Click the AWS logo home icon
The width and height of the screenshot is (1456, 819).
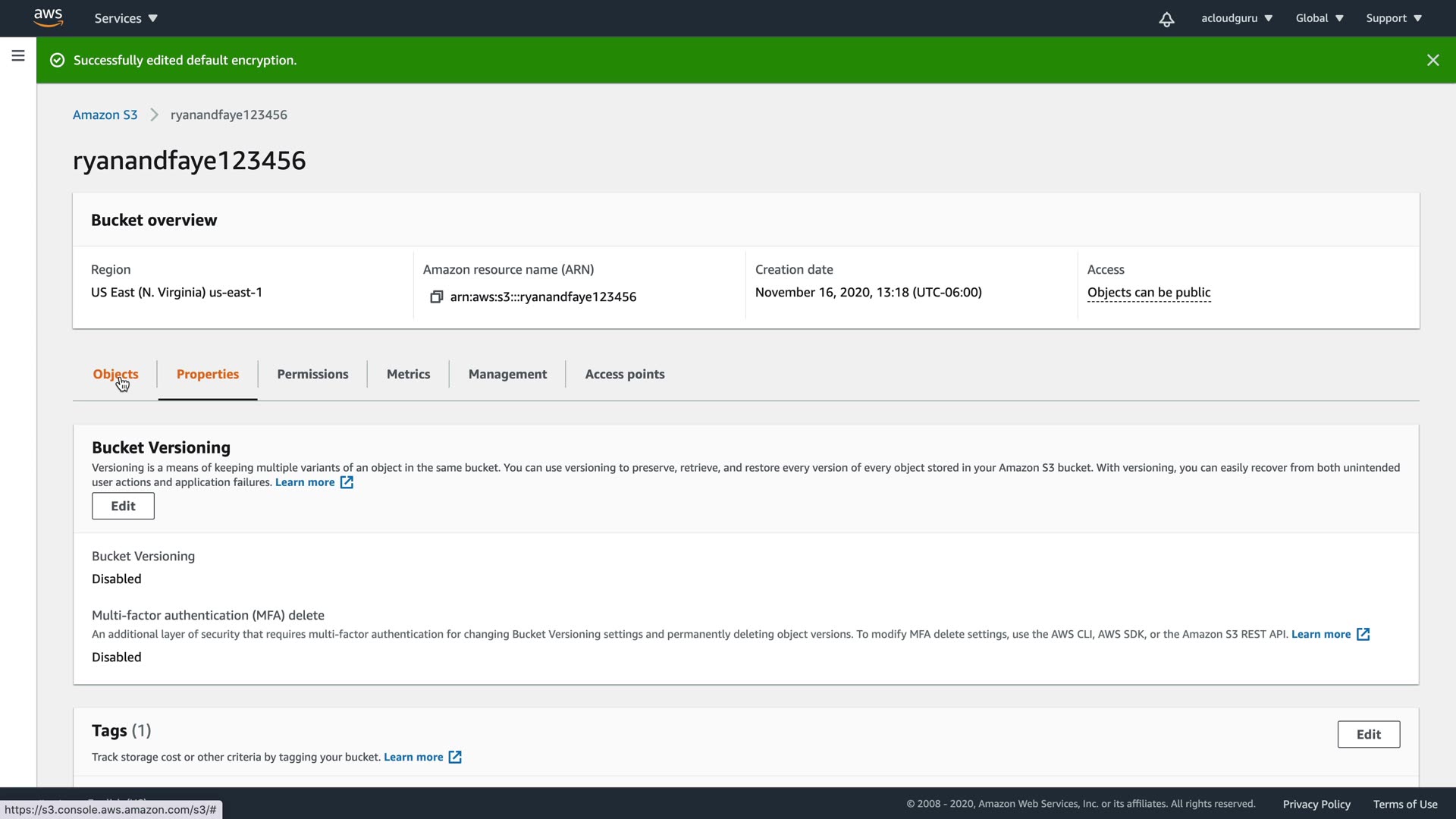pyautogui.click(x=48, y=17)
